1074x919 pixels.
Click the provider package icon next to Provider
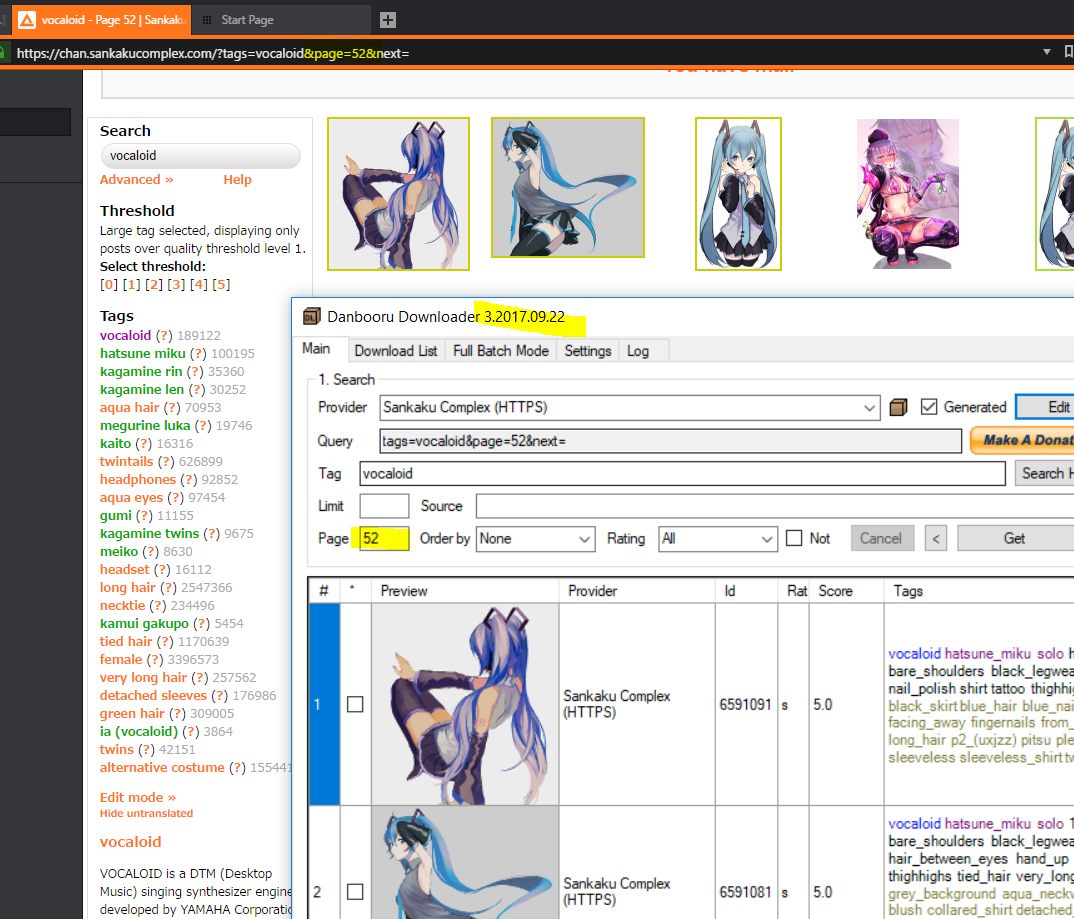click(898, 407)
